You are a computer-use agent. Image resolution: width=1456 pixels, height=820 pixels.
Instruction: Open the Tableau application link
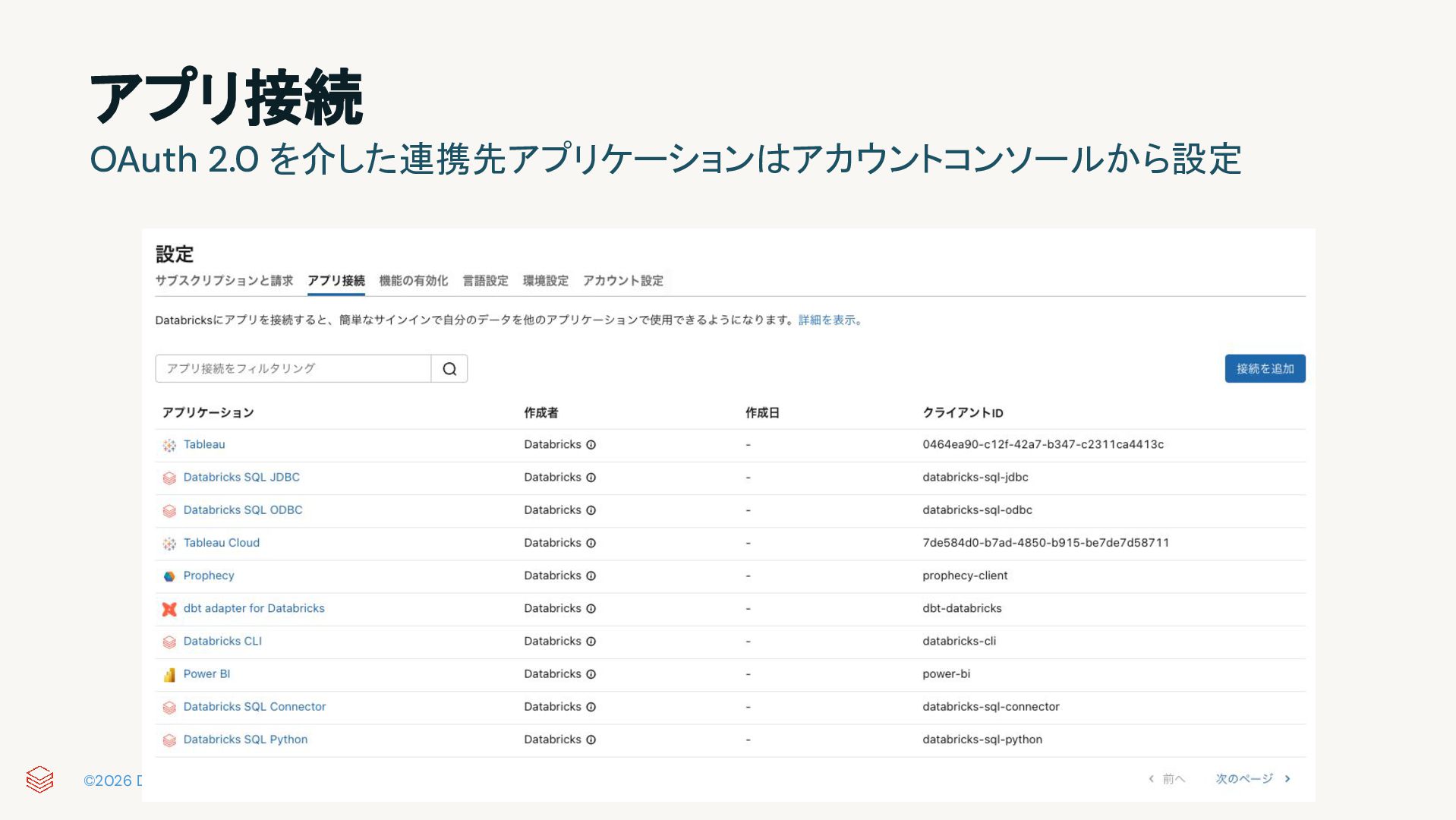point(204,445)
